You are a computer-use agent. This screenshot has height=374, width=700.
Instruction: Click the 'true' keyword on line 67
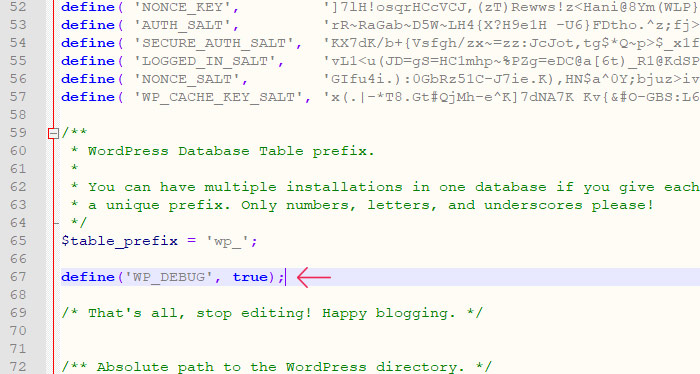point(250,277)
